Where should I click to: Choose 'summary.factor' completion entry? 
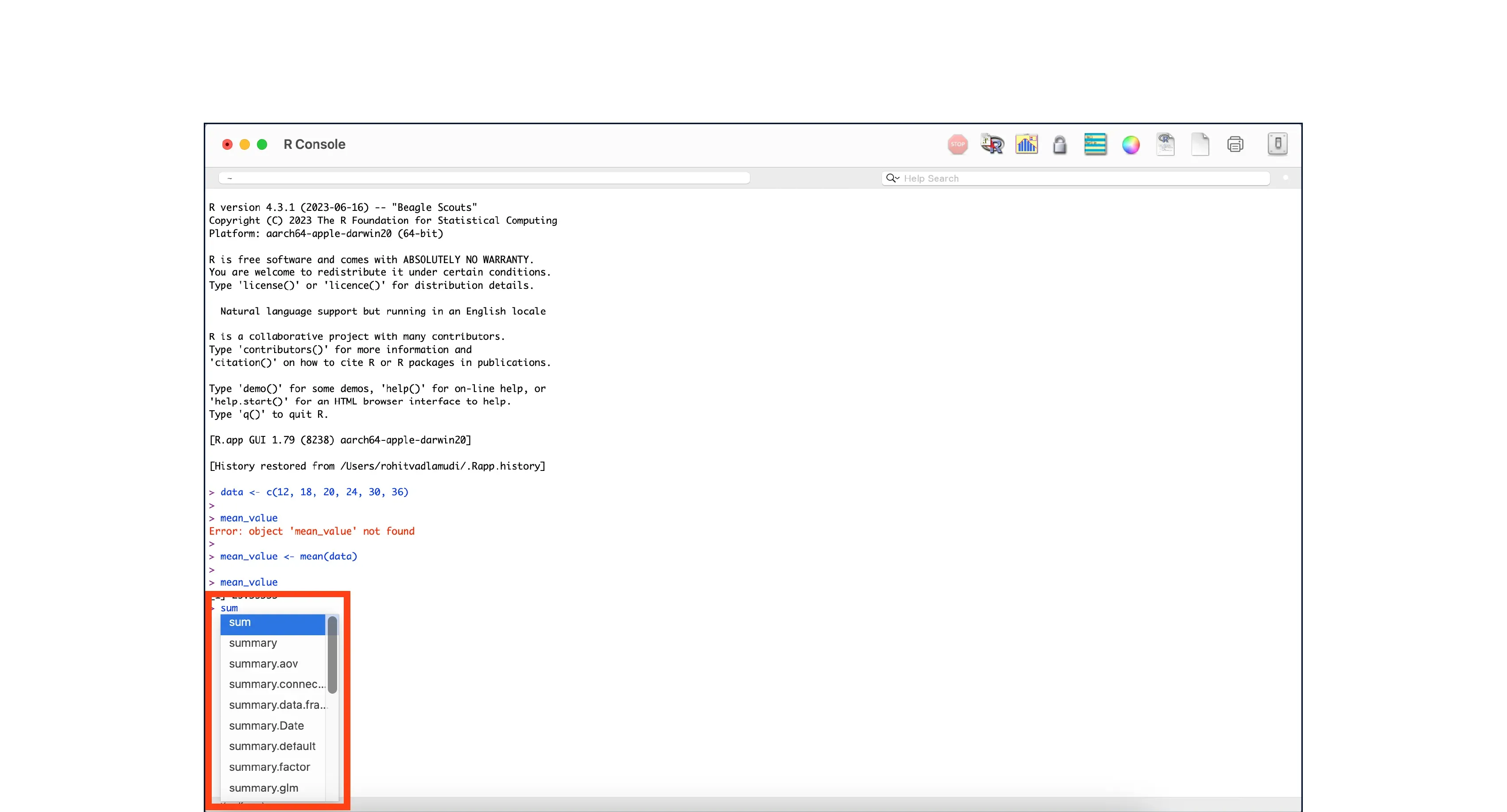pyautogui.click(x=272, y=767)
